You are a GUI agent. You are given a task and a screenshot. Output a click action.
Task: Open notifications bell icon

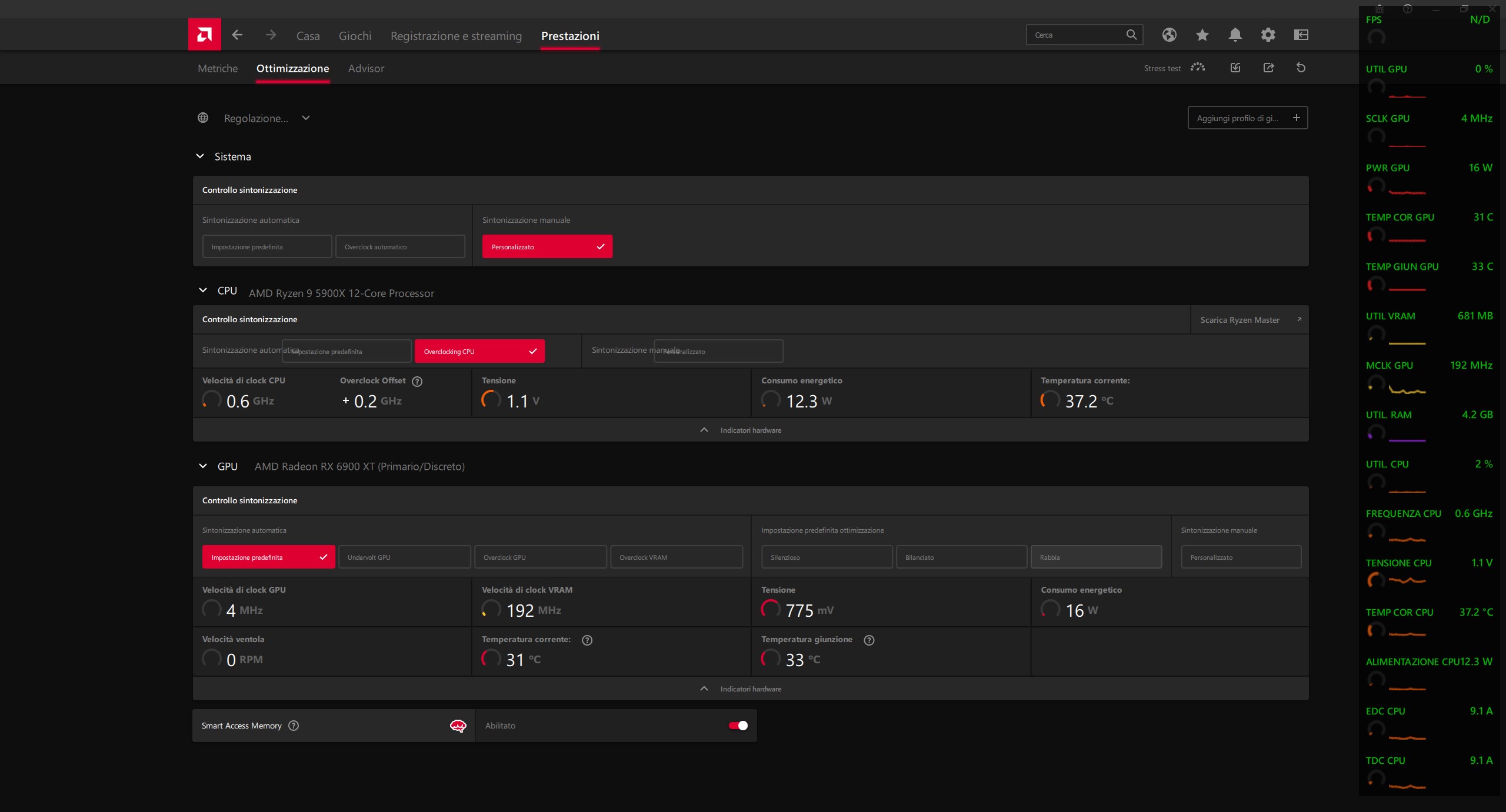point(1235,35)
